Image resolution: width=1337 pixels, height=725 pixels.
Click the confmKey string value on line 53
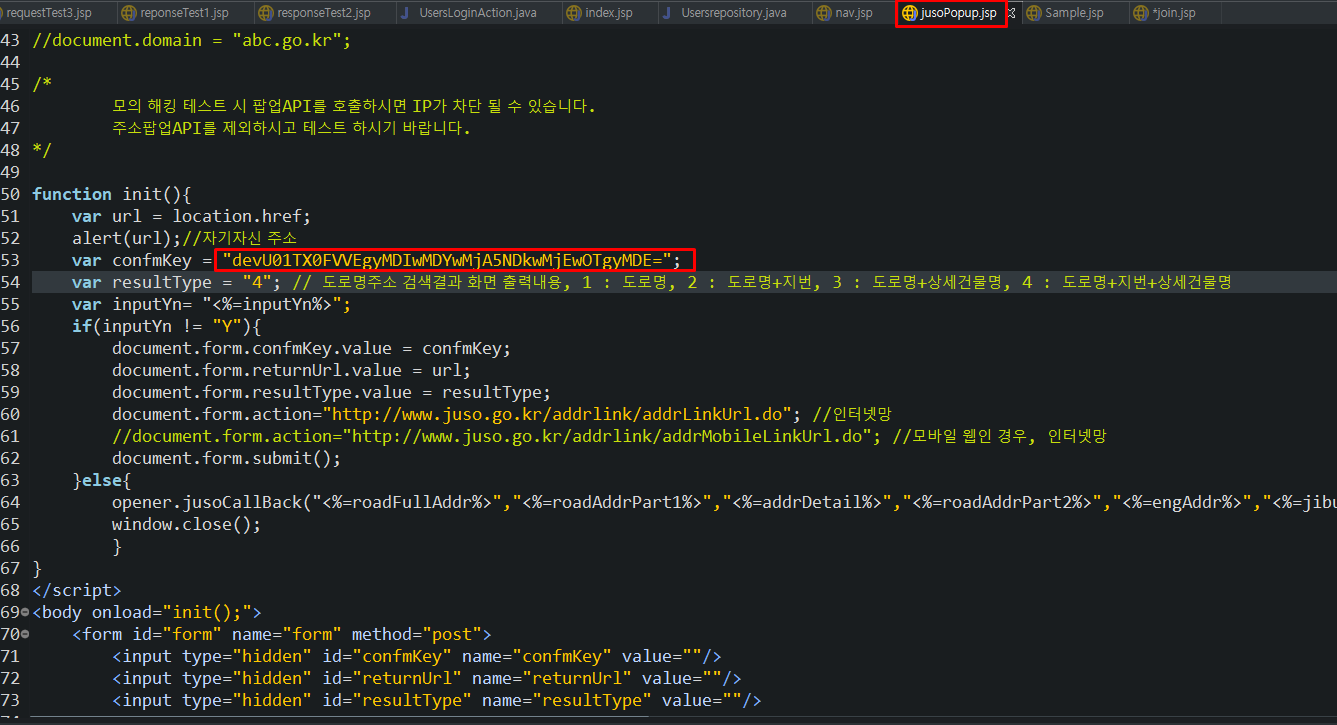click(447, 260)
